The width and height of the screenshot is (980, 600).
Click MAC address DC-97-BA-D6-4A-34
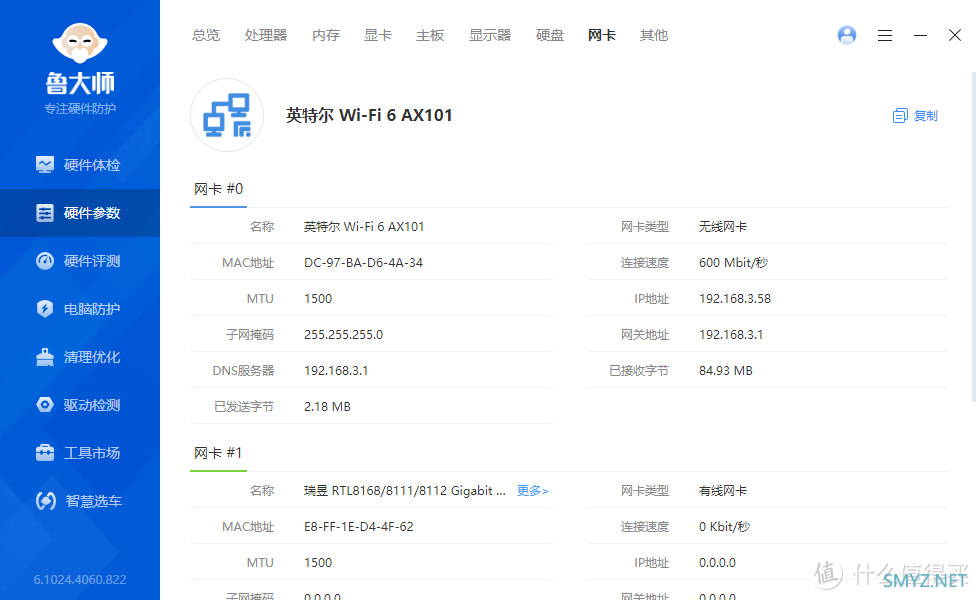pyautogui.click(x=363, y=262)
